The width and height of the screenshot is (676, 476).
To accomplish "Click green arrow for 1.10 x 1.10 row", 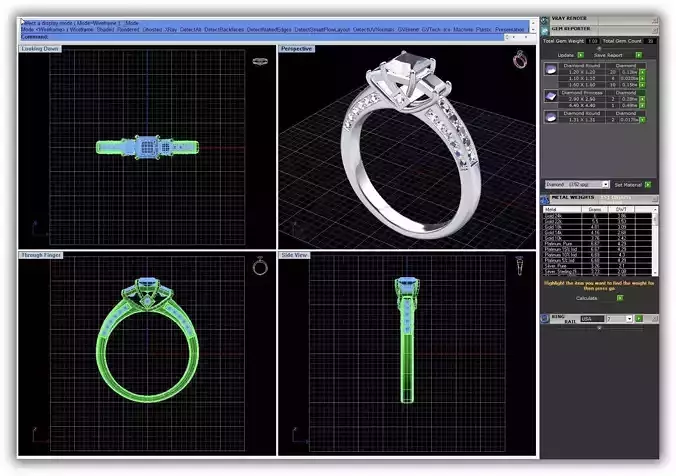I will pyautogui.click(x=642, y=78).
